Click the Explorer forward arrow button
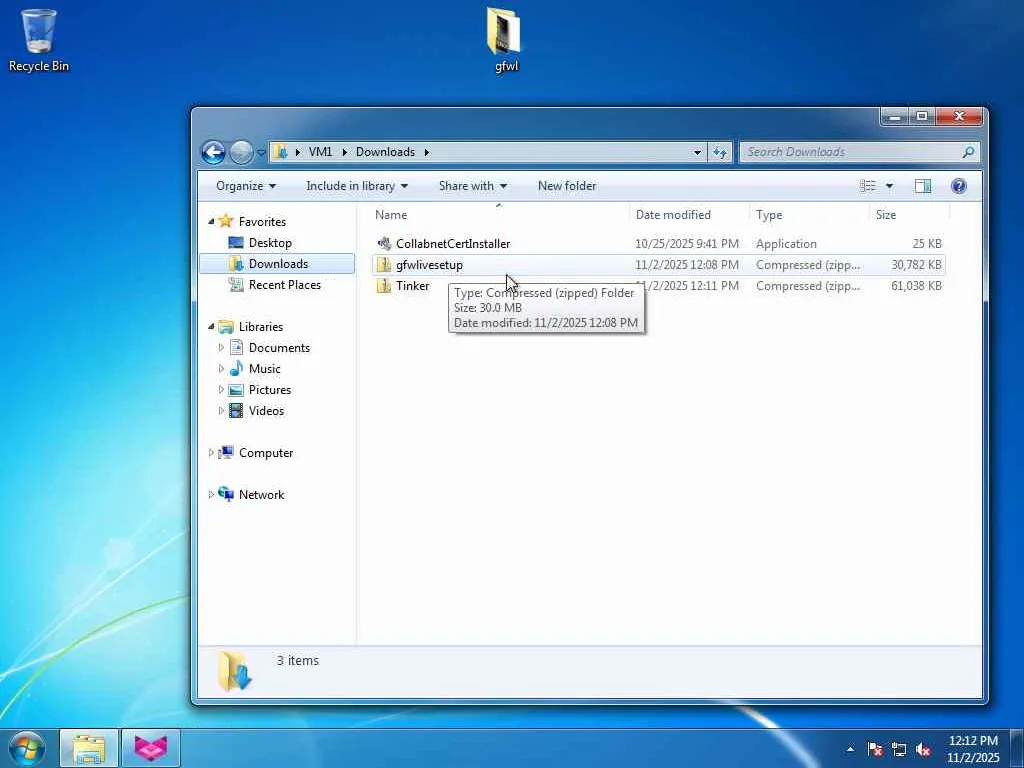The height and width of the screenshot is (768, 1024). pos(242,152)
